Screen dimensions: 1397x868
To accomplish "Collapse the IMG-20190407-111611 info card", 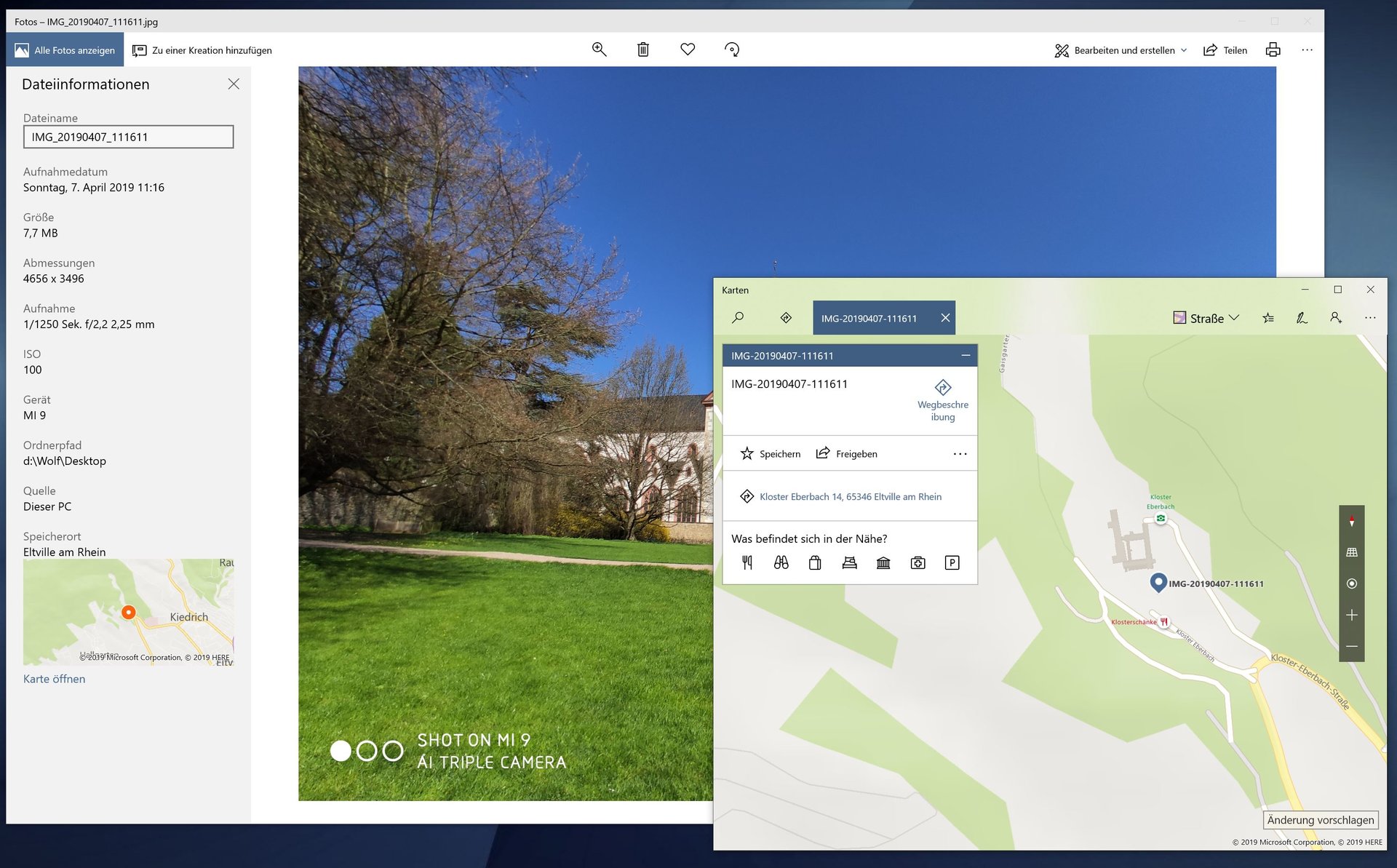I will pos(966,355).
